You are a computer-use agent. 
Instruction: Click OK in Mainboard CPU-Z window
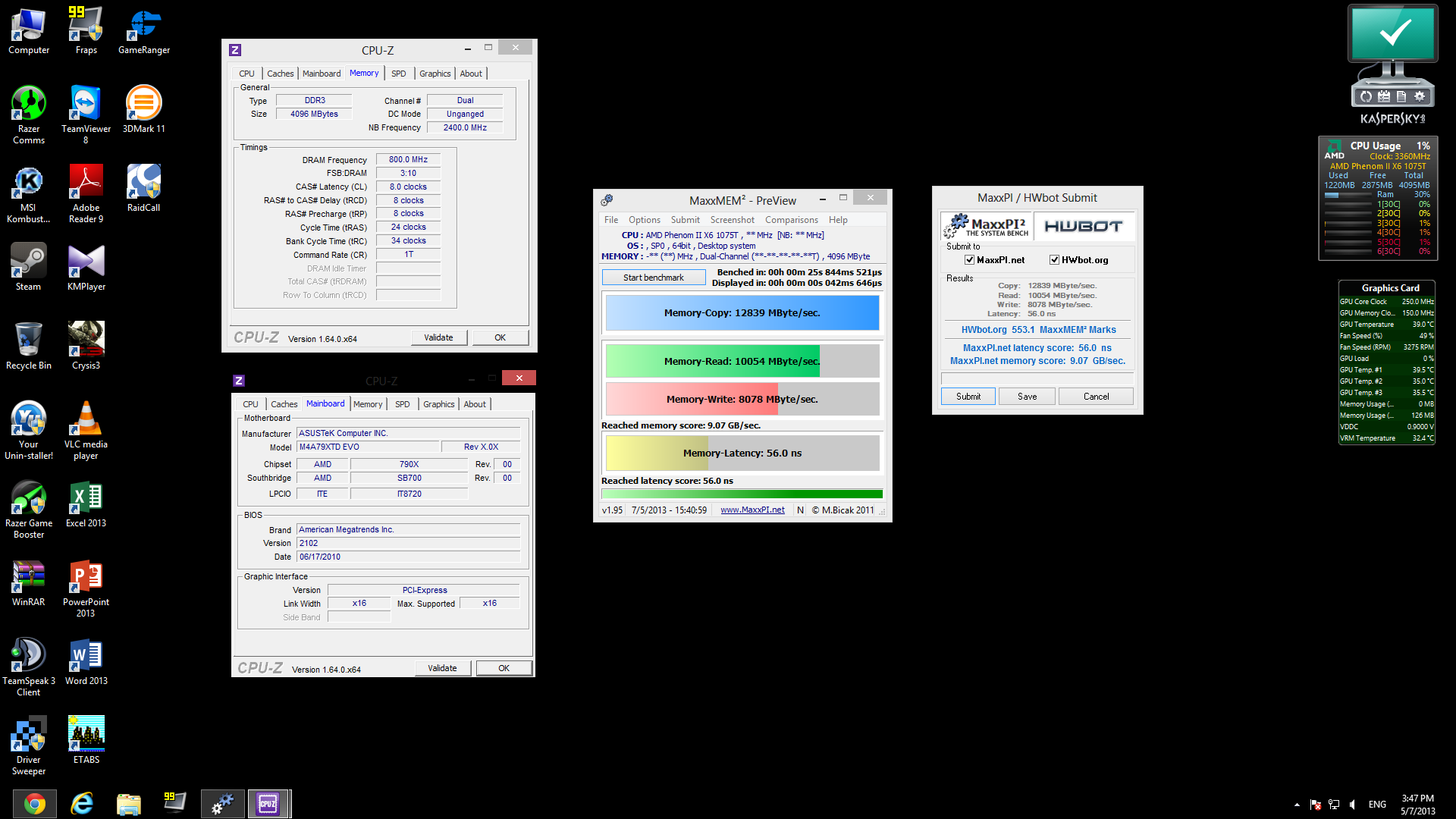(504, 668)
